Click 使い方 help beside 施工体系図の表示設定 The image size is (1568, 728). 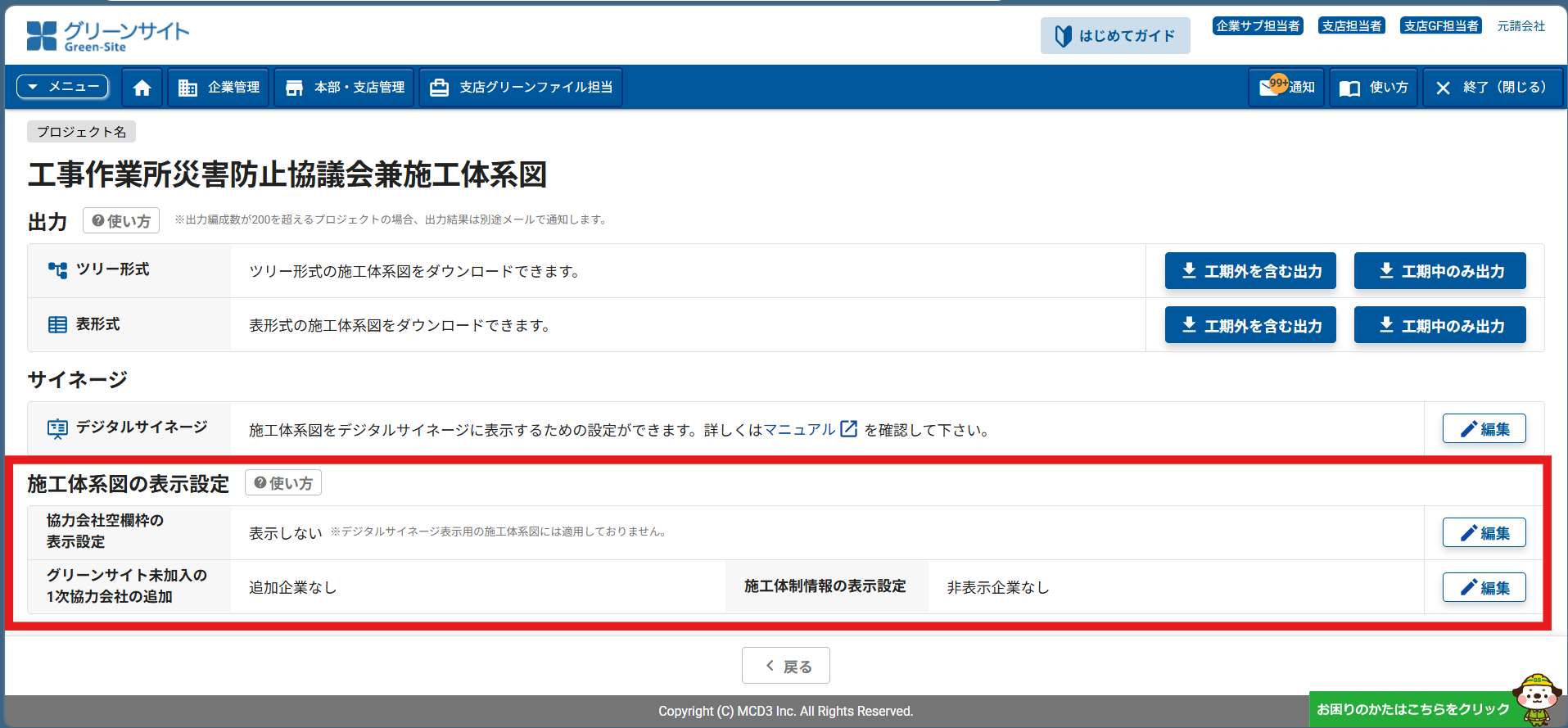(x=283, y=483)
